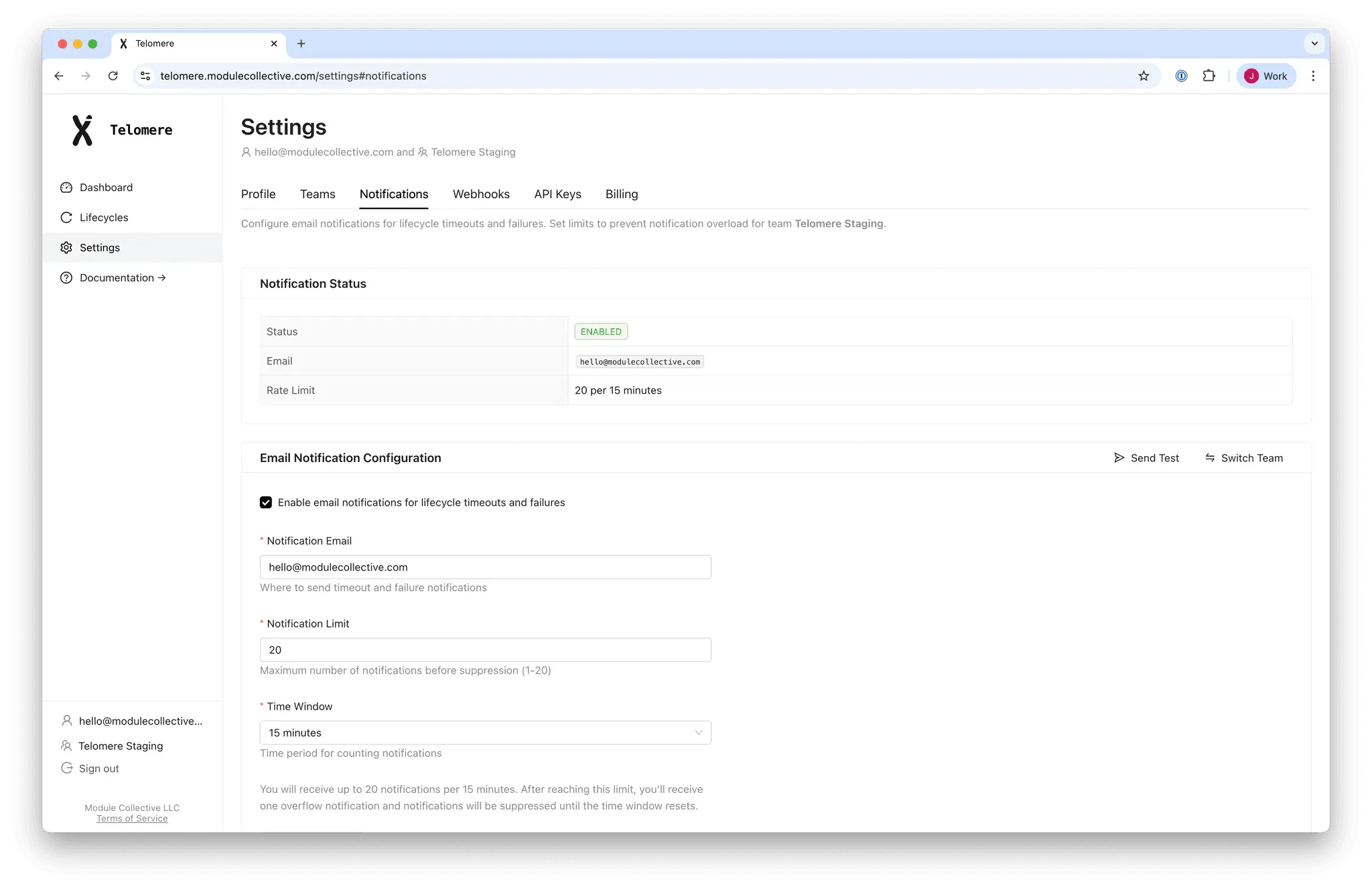Open the Webhooks tab
Screen dimensions: 1372x888
[481, 194]
